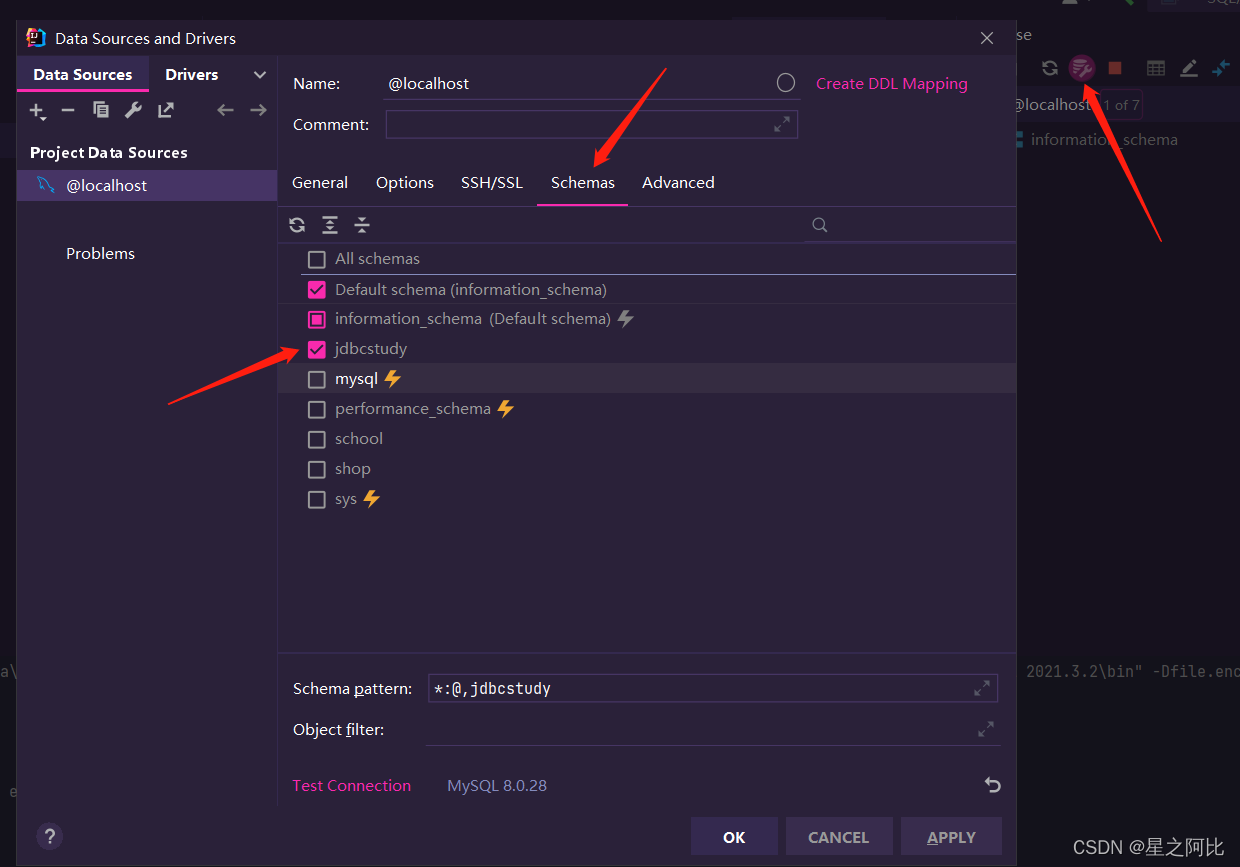Click the search magnifier in schemas toolbar

coord(820,225)
